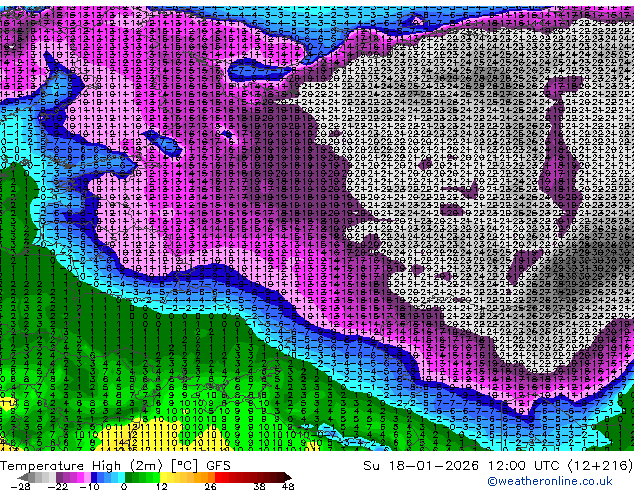Click the 'Su 18-01-2026 12:00 UTC (12+216)' date label
The image size is (634, 490).
(498, 465)
